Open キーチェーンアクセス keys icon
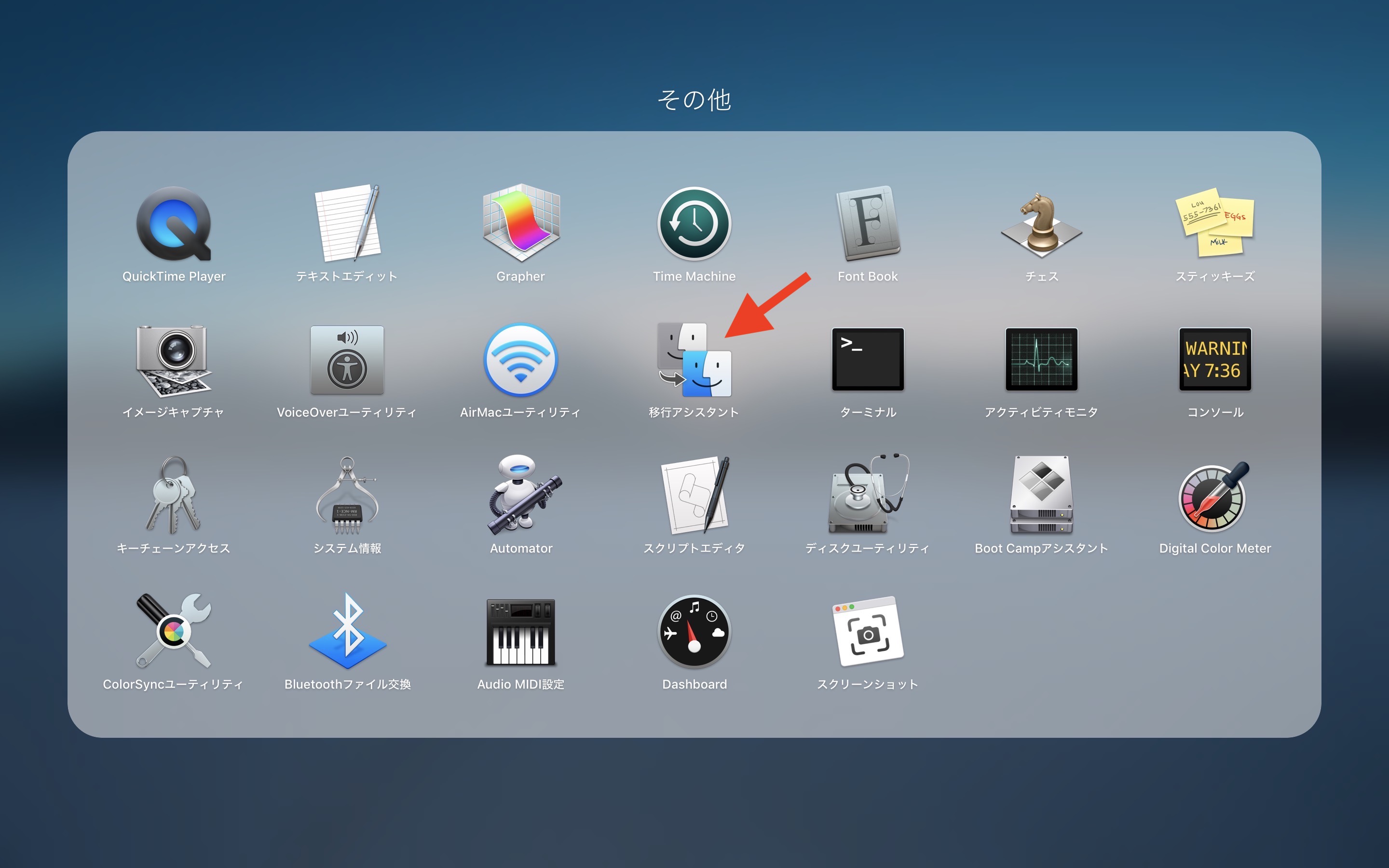Screen dimensions: 1389x868 [x=173, y=495]
